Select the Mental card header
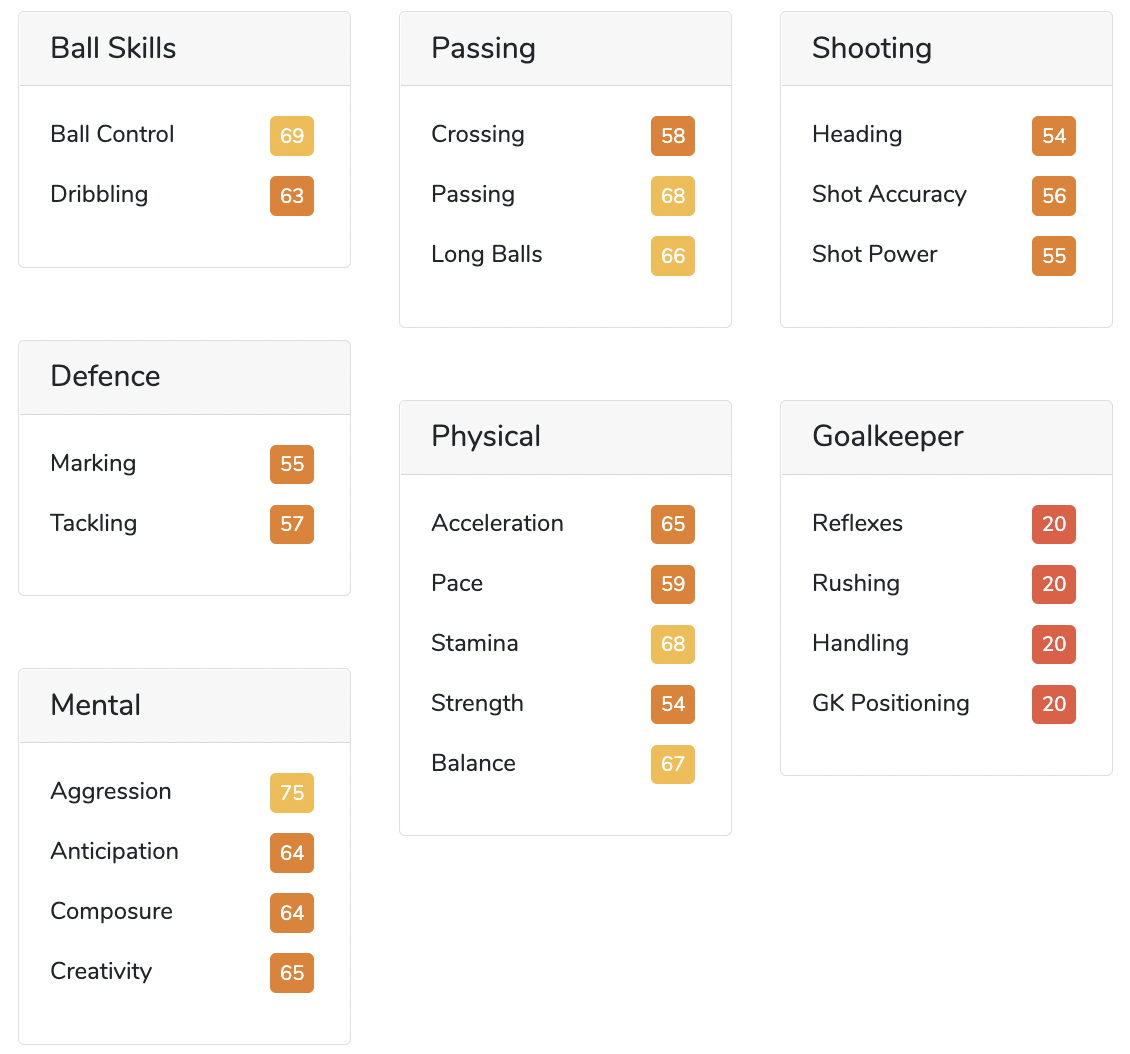This screenshot has height=1054, width=1130. [x=184, y=705]
